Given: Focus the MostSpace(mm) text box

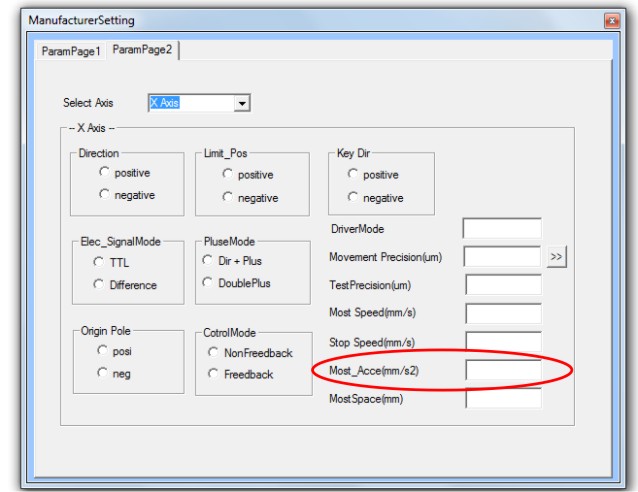Looking at the screenshot, I should (502, 399).
